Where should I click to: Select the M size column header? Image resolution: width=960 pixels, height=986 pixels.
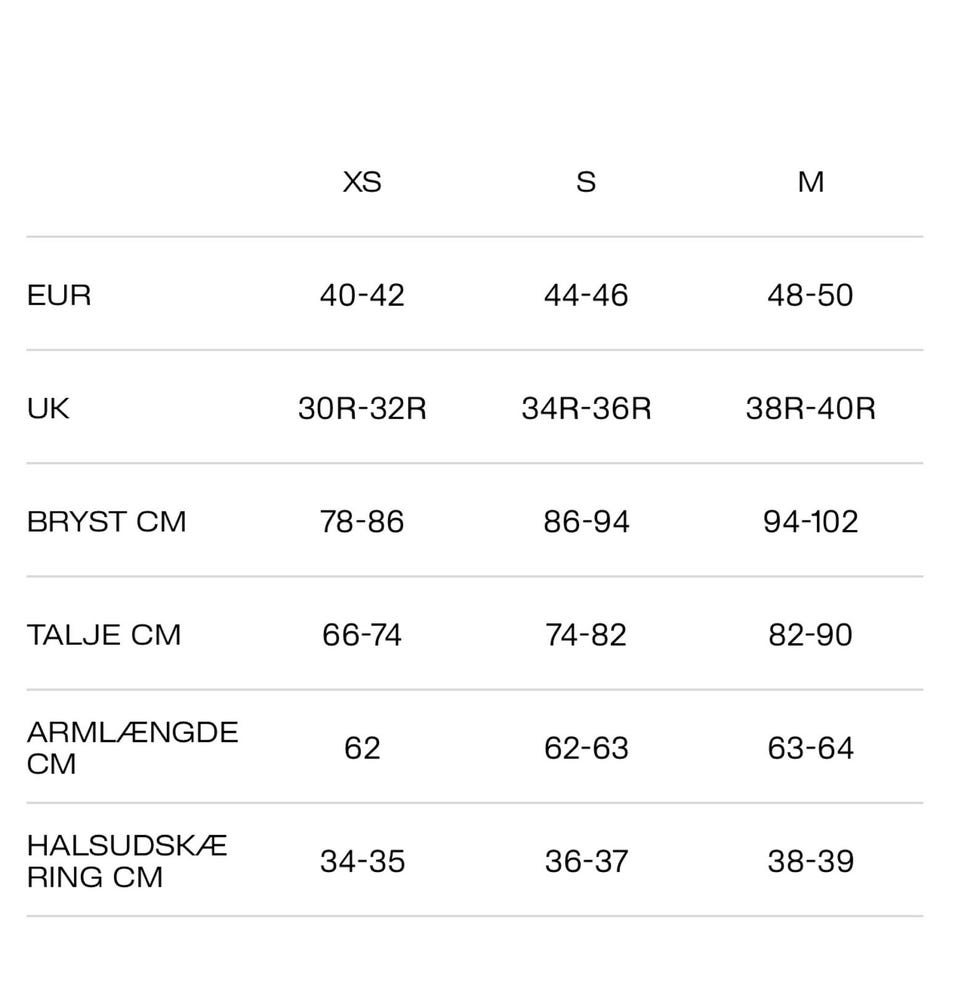click(x=810, y=182)
